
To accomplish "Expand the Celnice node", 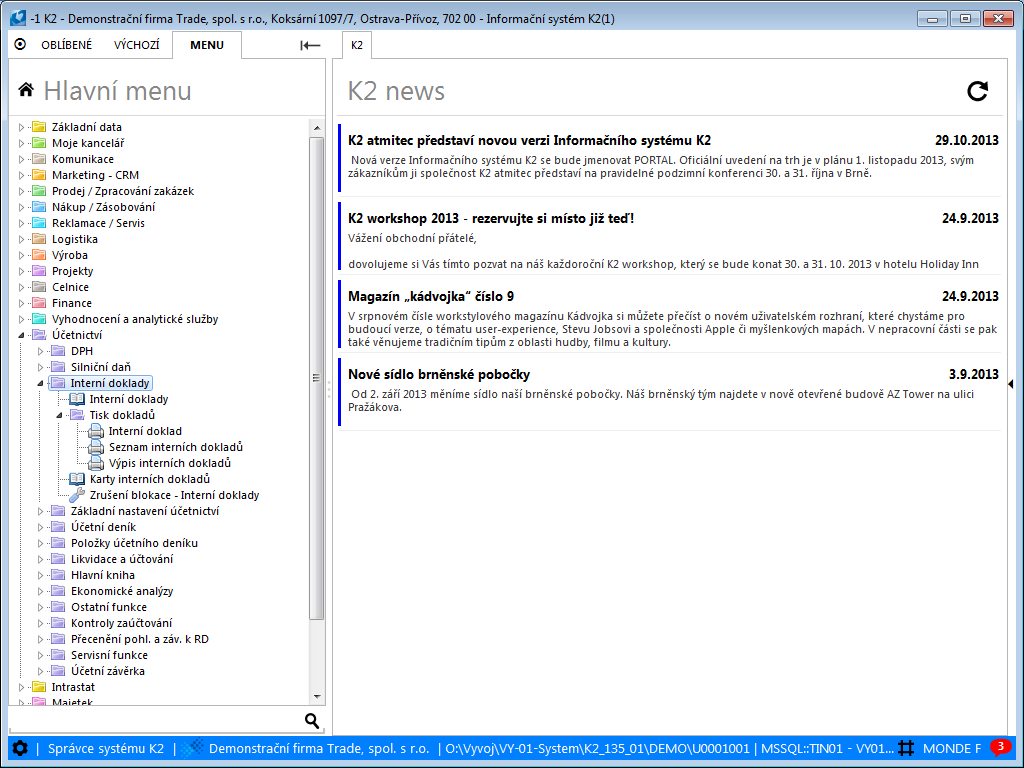I will pyautogui.click(x=21, y=287).
